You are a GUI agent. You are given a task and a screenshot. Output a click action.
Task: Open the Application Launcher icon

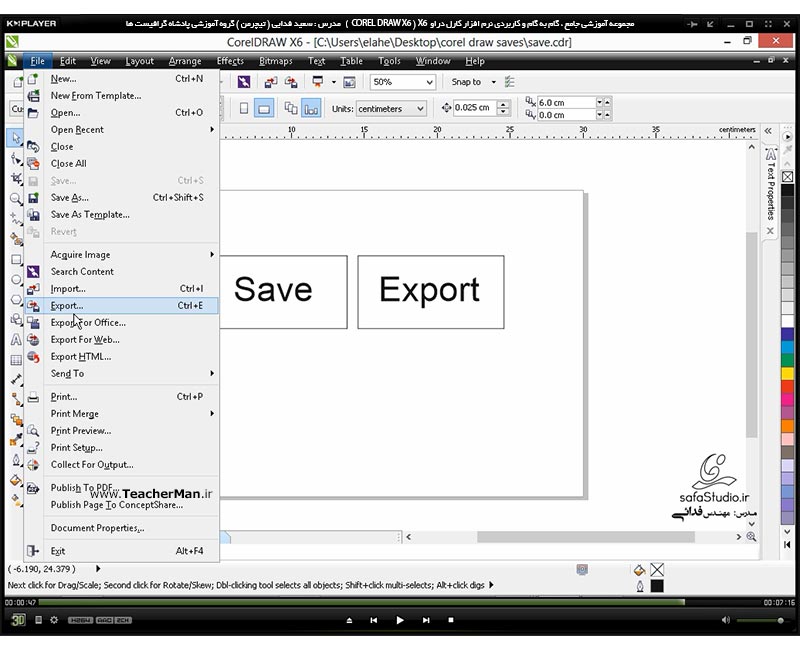[x=318, y=82]
